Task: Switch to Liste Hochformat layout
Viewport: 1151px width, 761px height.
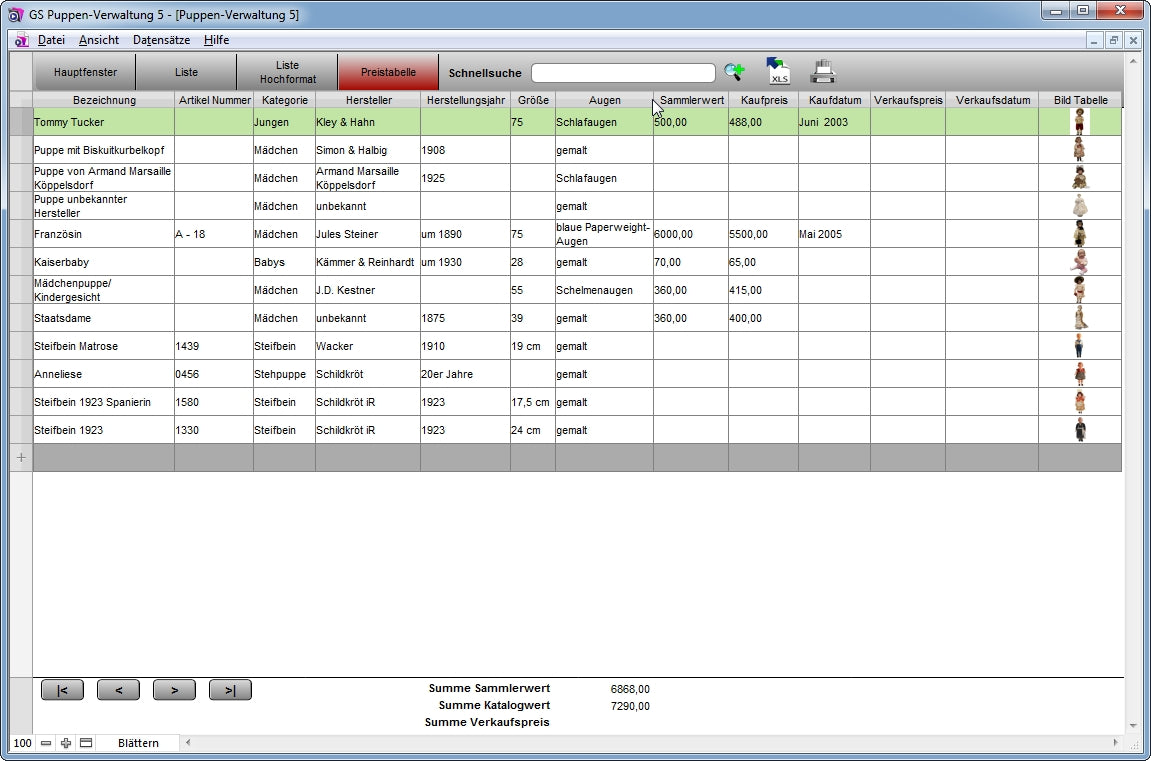Action: pos(287,73)
